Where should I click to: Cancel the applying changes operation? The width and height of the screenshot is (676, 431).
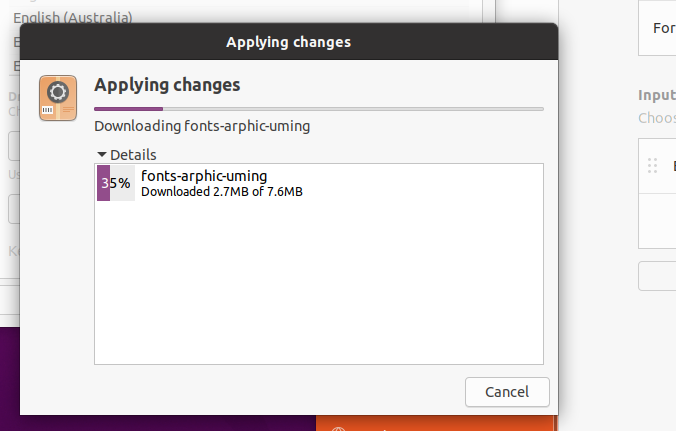click(507, 392)
